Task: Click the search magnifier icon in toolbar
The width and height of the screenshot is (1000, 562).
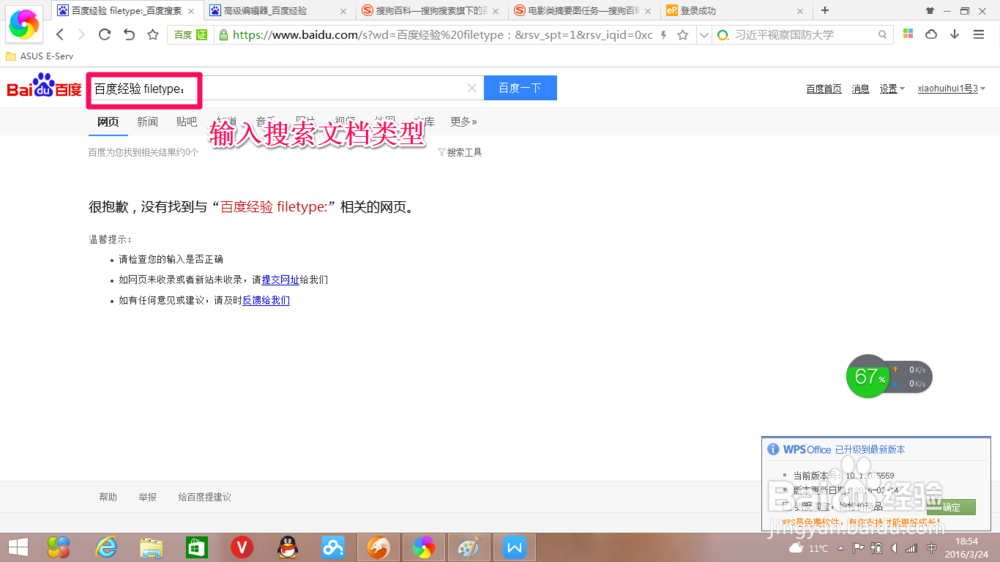Action: click(x=882, y=34)
